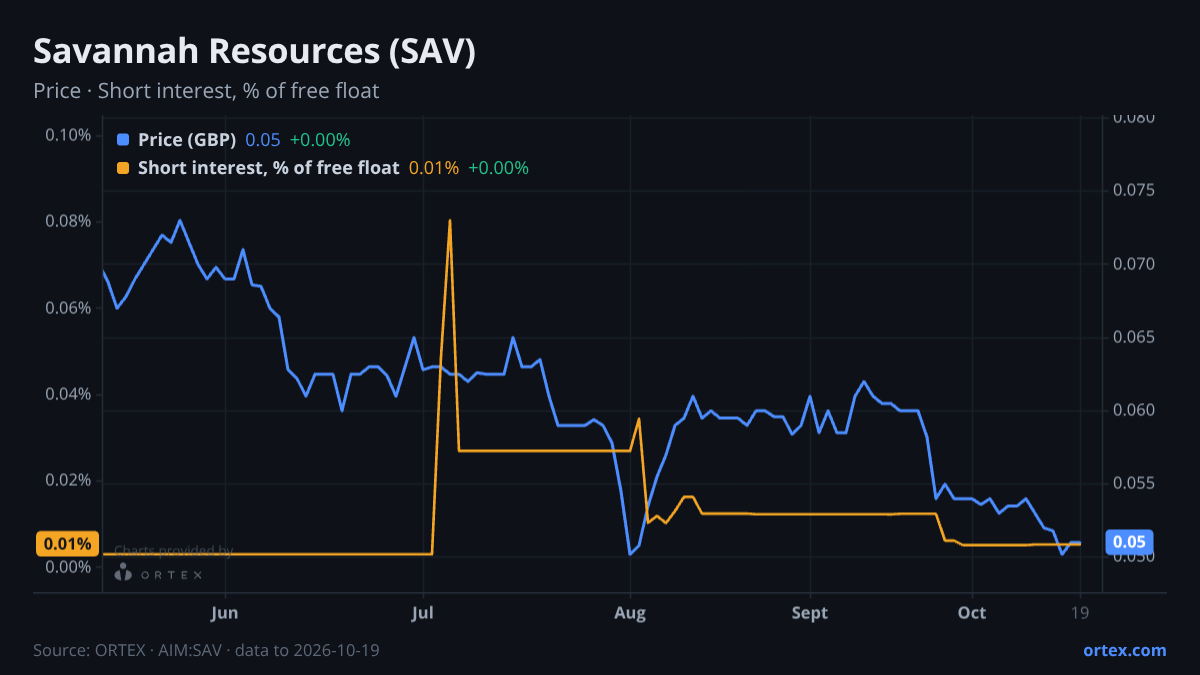Select the 'Short interest, % of free float' legend label
Viewport: 1200px width, 675px height.
(268, 168)
